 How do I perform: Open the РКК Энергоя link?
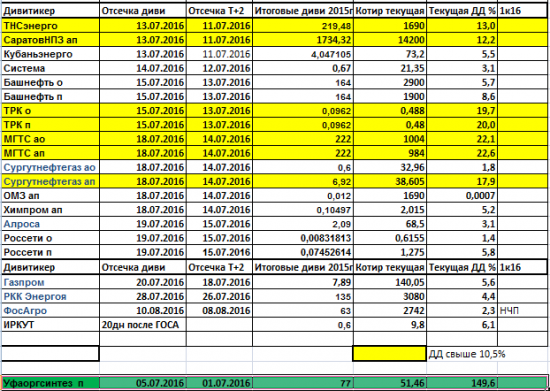click(35, 297)
